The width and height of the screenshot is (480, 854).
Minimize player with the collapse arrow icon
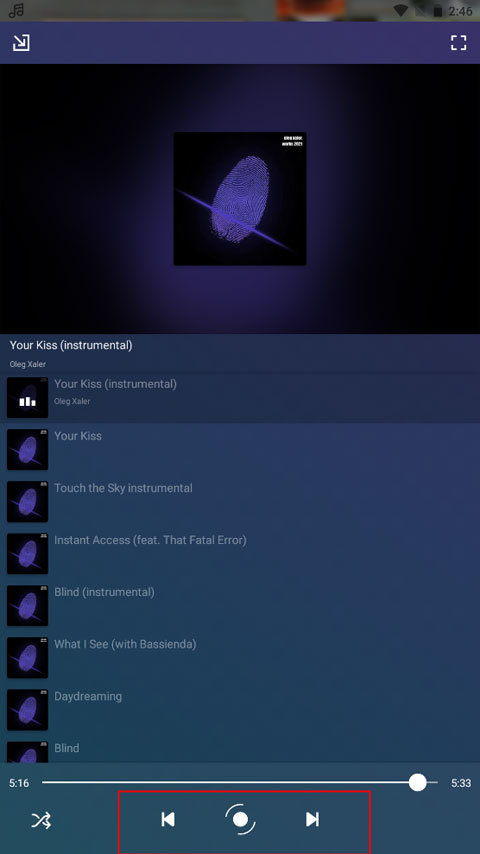pyautogui.click(x=21, y=42)
